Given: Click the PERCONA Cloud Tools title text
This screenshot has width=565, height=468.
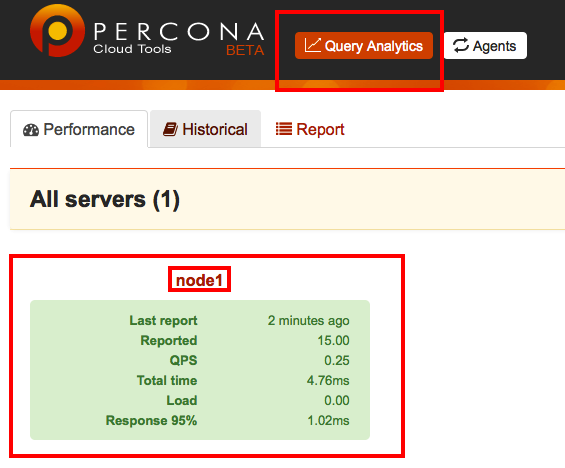Looking at the screenshot, I should 179,38.
